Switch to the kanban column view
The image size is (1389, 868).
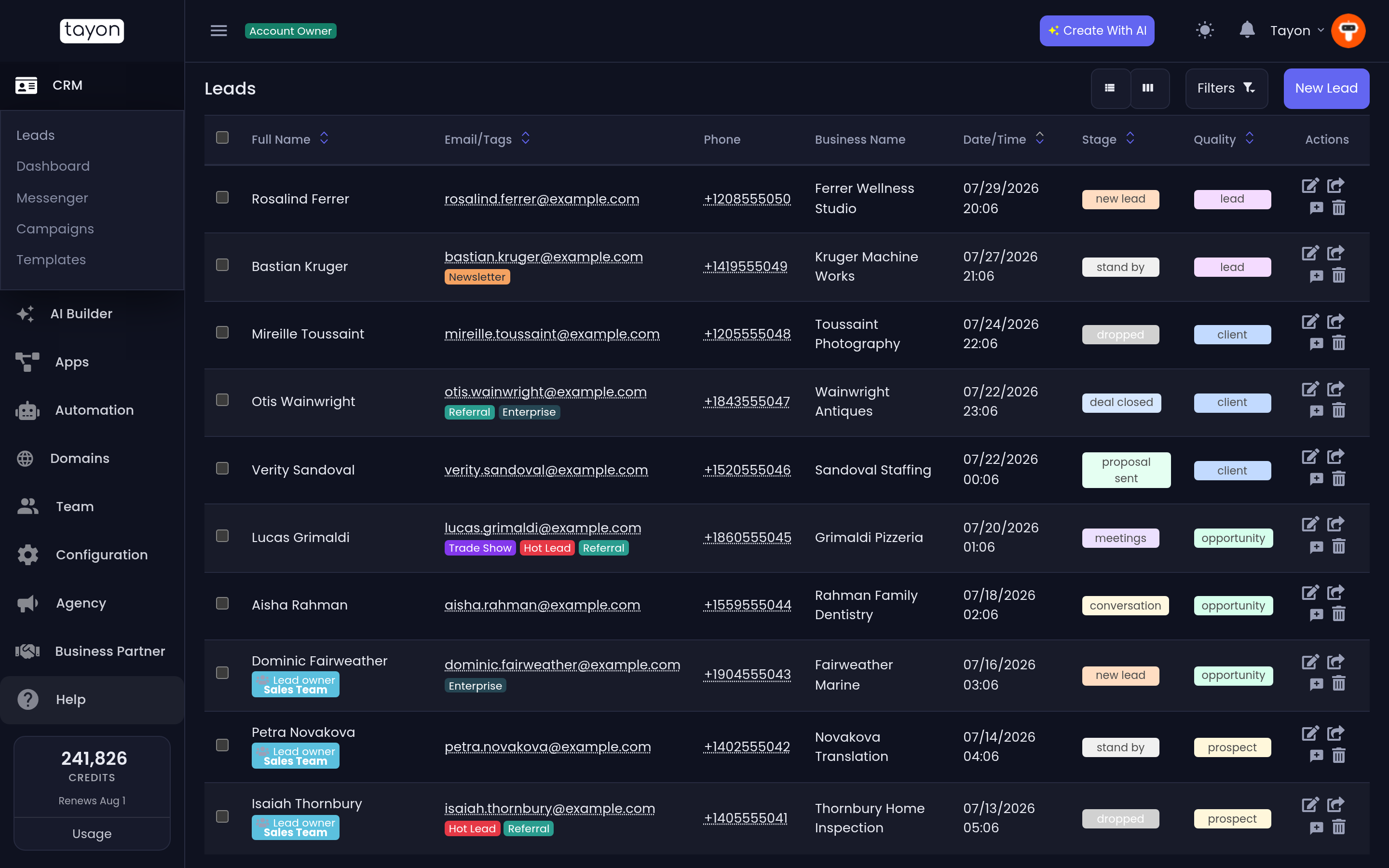click(1148, 88)
